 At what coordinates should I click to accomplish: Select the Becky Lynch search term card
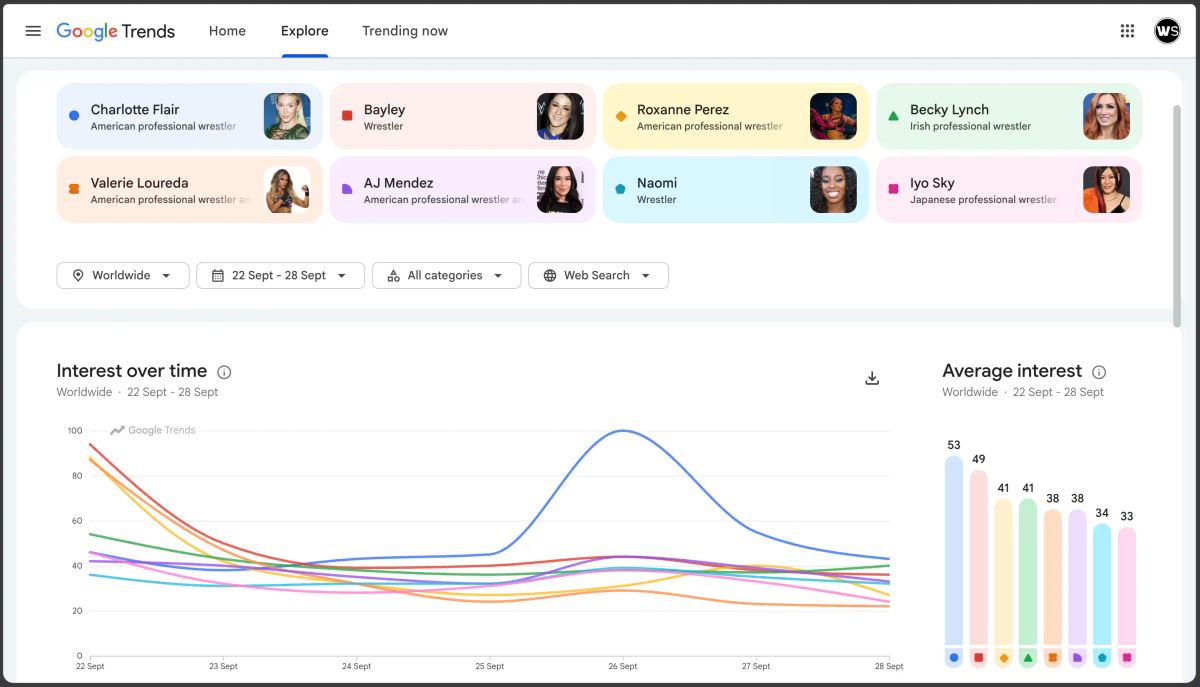click(x=1009, y=116)
